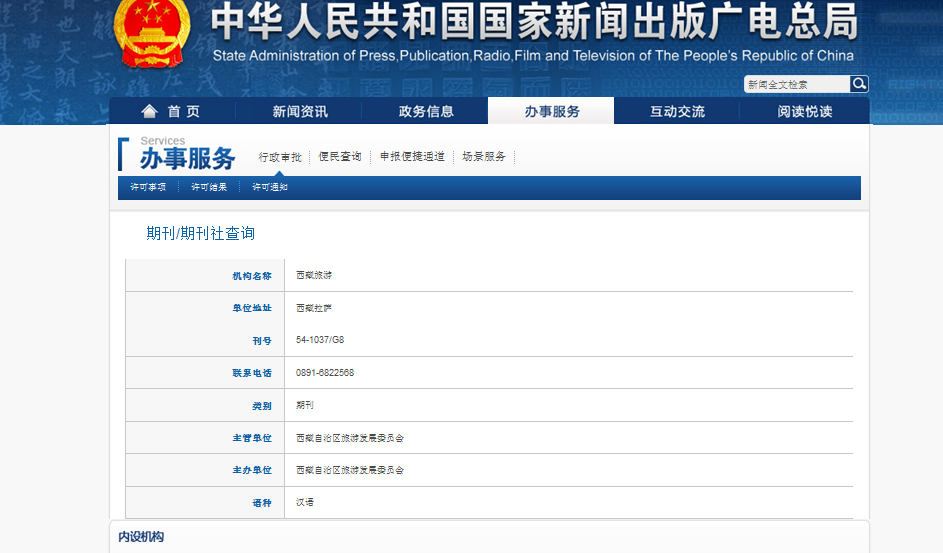Click the 刊号 value 54-1037/G8
The height and width of the screenshot is (553, 943).
pyautogui.click(x=320, y=340)
